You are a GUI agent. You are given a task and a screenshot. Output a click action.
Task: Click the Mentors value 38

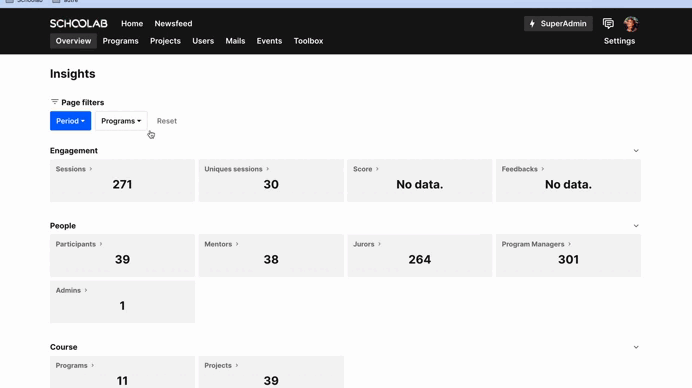click(271, 260)
